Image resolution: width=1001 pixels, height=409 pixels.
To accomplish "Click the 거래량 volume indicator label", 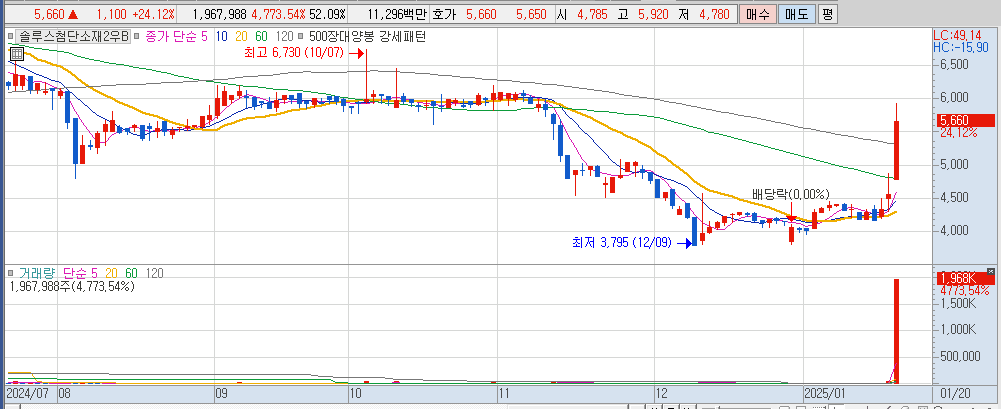I will (x=36, y=273).
